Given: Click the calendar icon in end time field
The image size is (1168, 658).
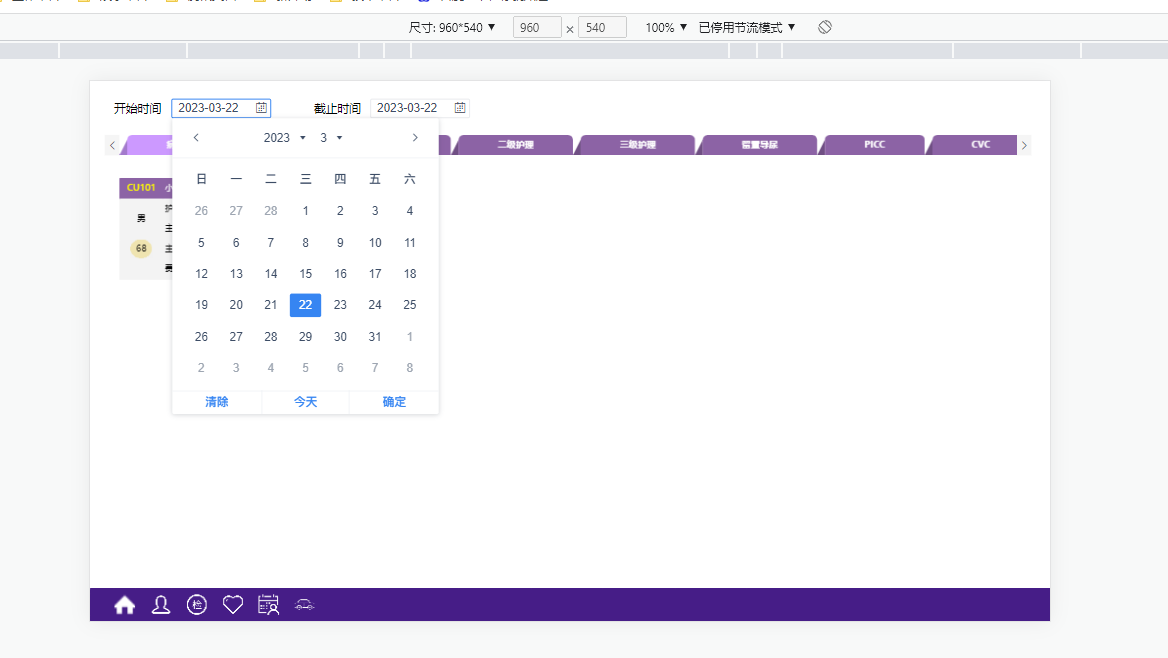Looking at the screenshot, I should click(460, 108).
